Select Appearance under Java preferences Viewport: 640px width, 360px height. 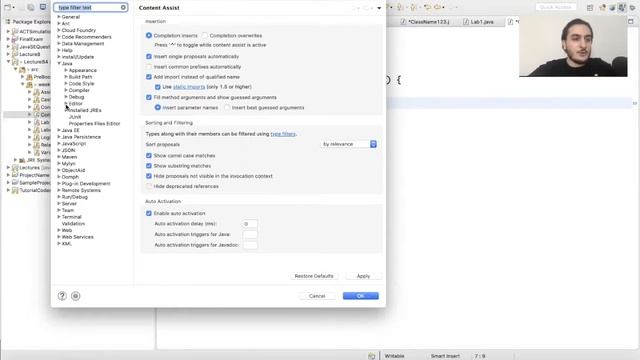[82, 70]
